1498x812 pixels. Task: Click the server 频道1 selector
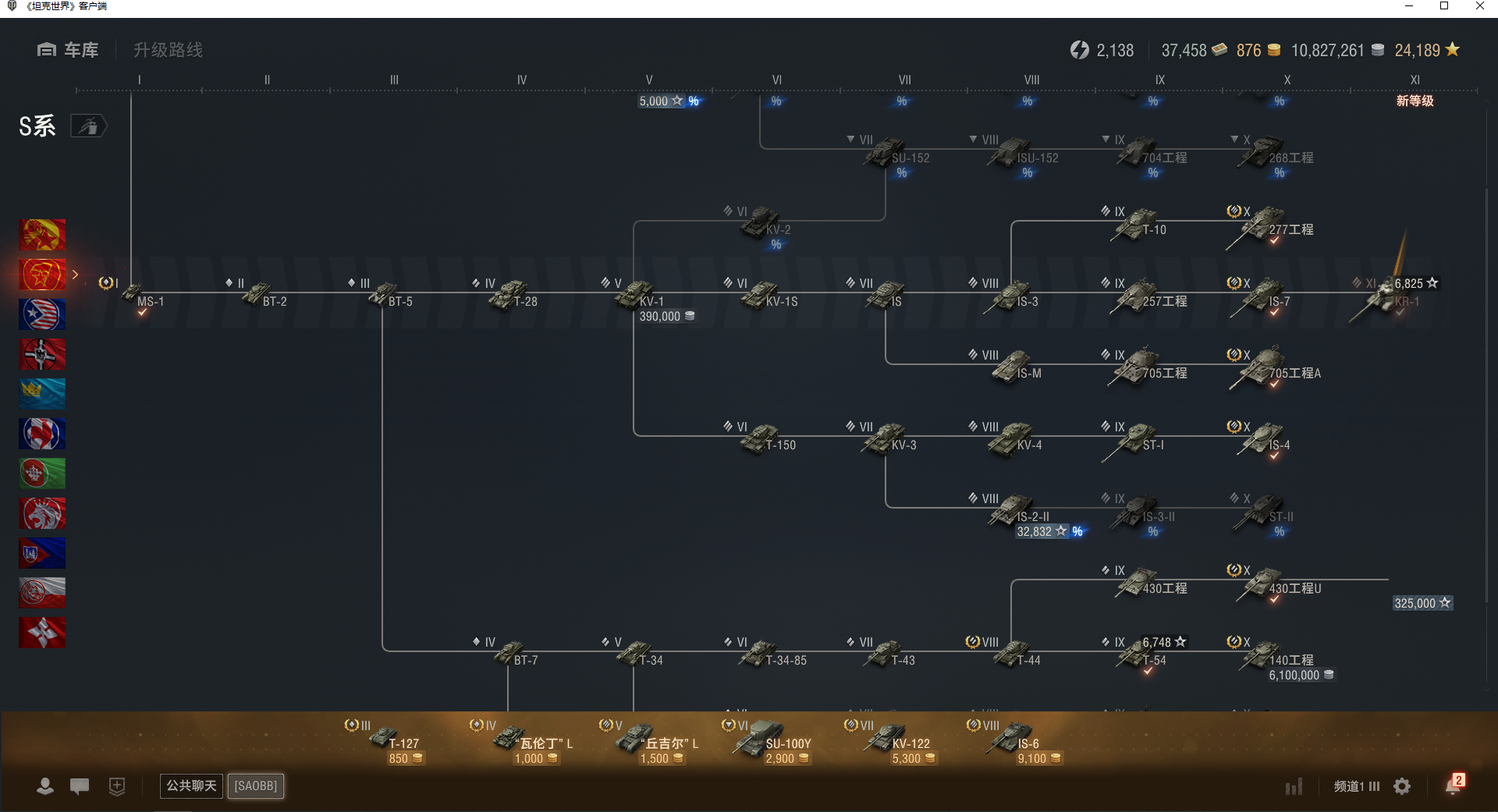[x=1356, y=786]
